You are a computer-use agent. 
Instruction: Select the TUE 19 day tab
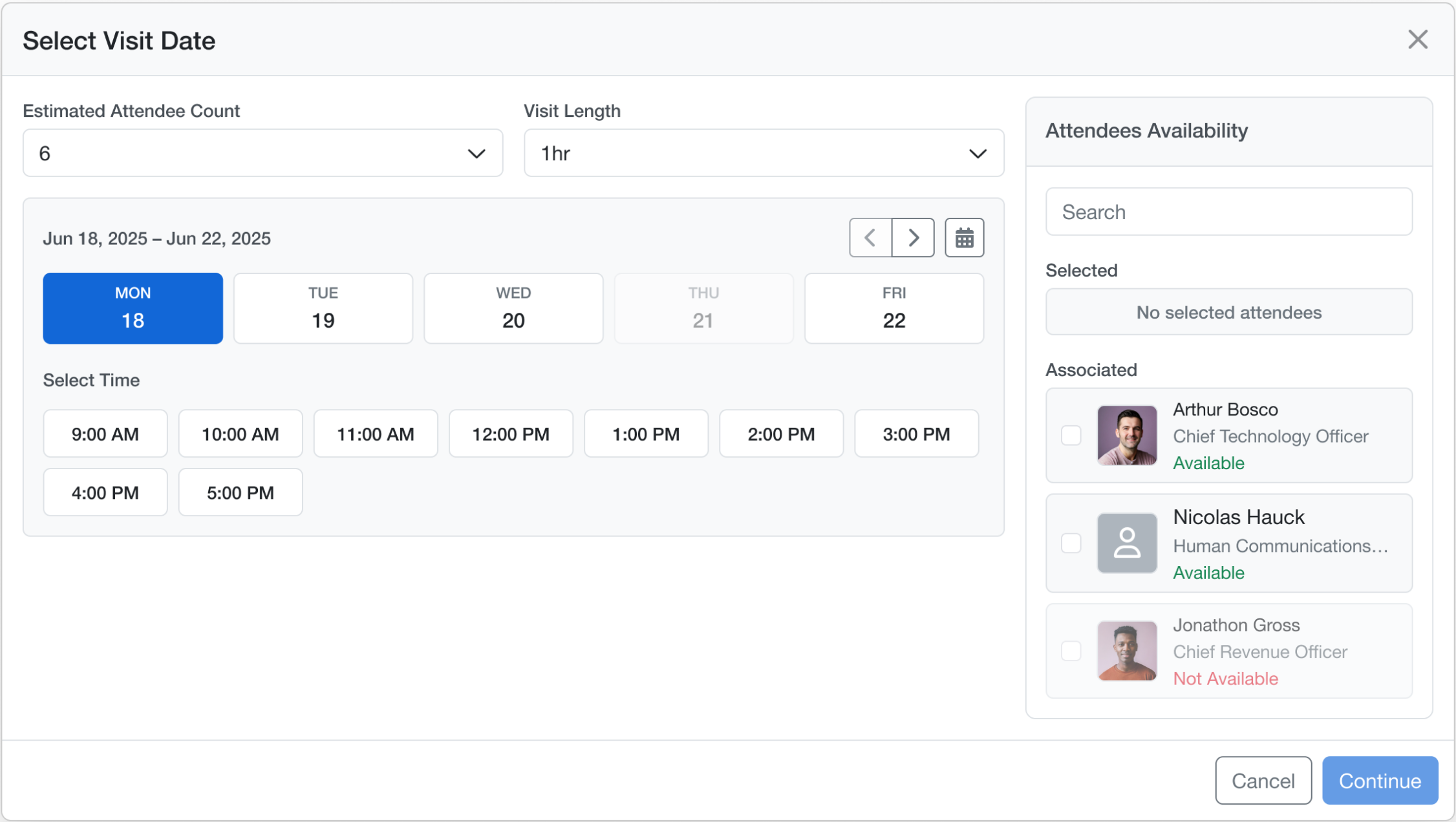[323, 308]
